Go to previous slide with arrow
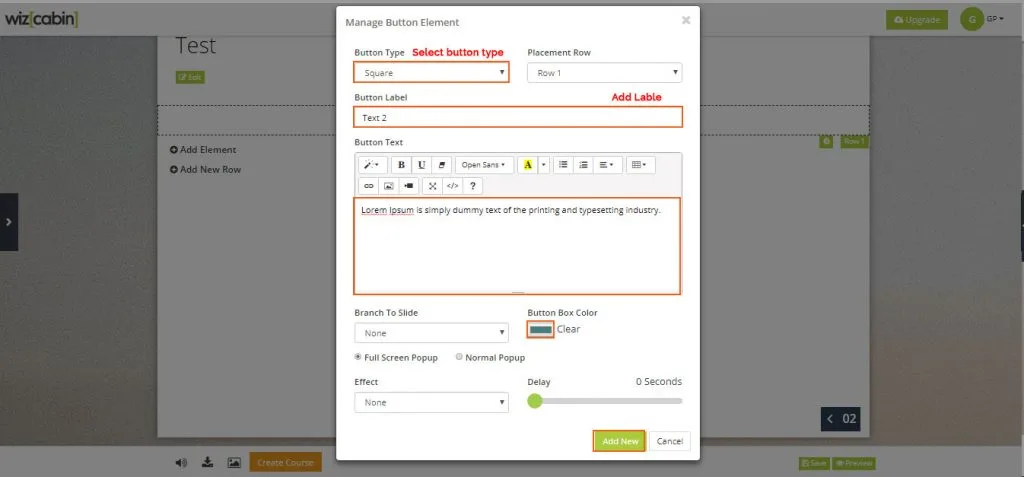 pos(830,419)
